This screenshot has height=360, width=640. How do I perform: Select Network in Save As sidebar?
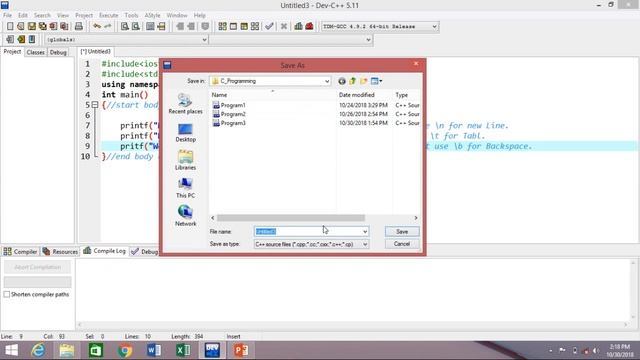click(185, 216)
